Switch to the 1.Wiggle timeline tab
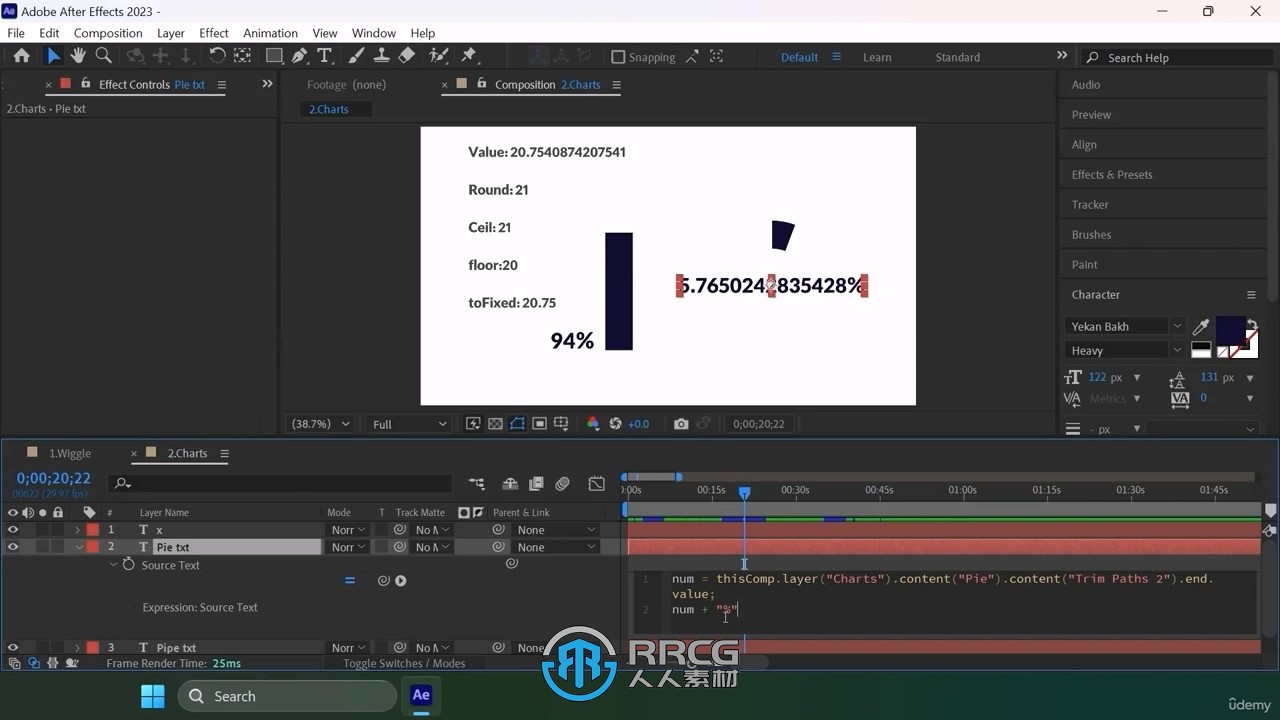 (x=70, y=453)
